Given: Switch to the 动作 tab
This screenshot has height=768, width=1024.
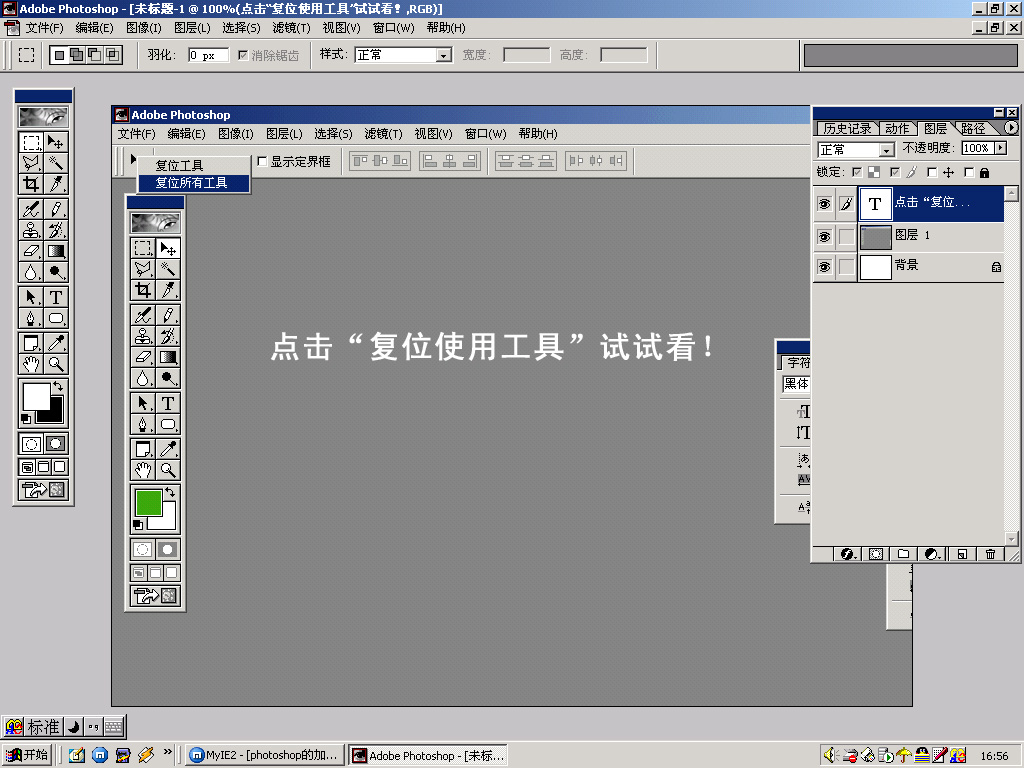Looking at the screenshot, I should tap(897, 129).
